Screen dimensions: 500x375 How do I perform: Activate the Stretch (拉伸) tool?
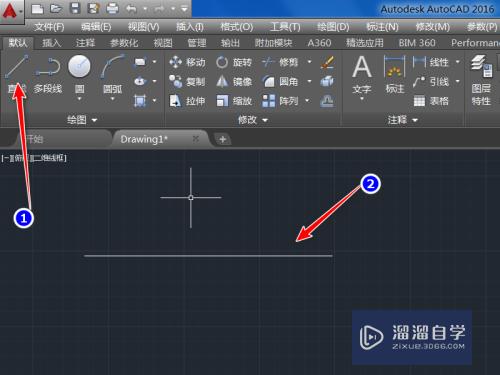[x=187, y=101]
